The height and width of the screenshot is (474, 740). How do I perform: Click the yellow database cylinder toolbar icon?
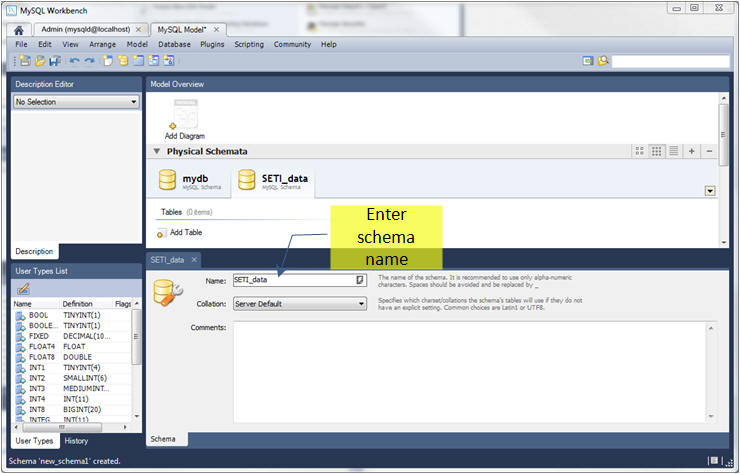[x=123, y=60]
